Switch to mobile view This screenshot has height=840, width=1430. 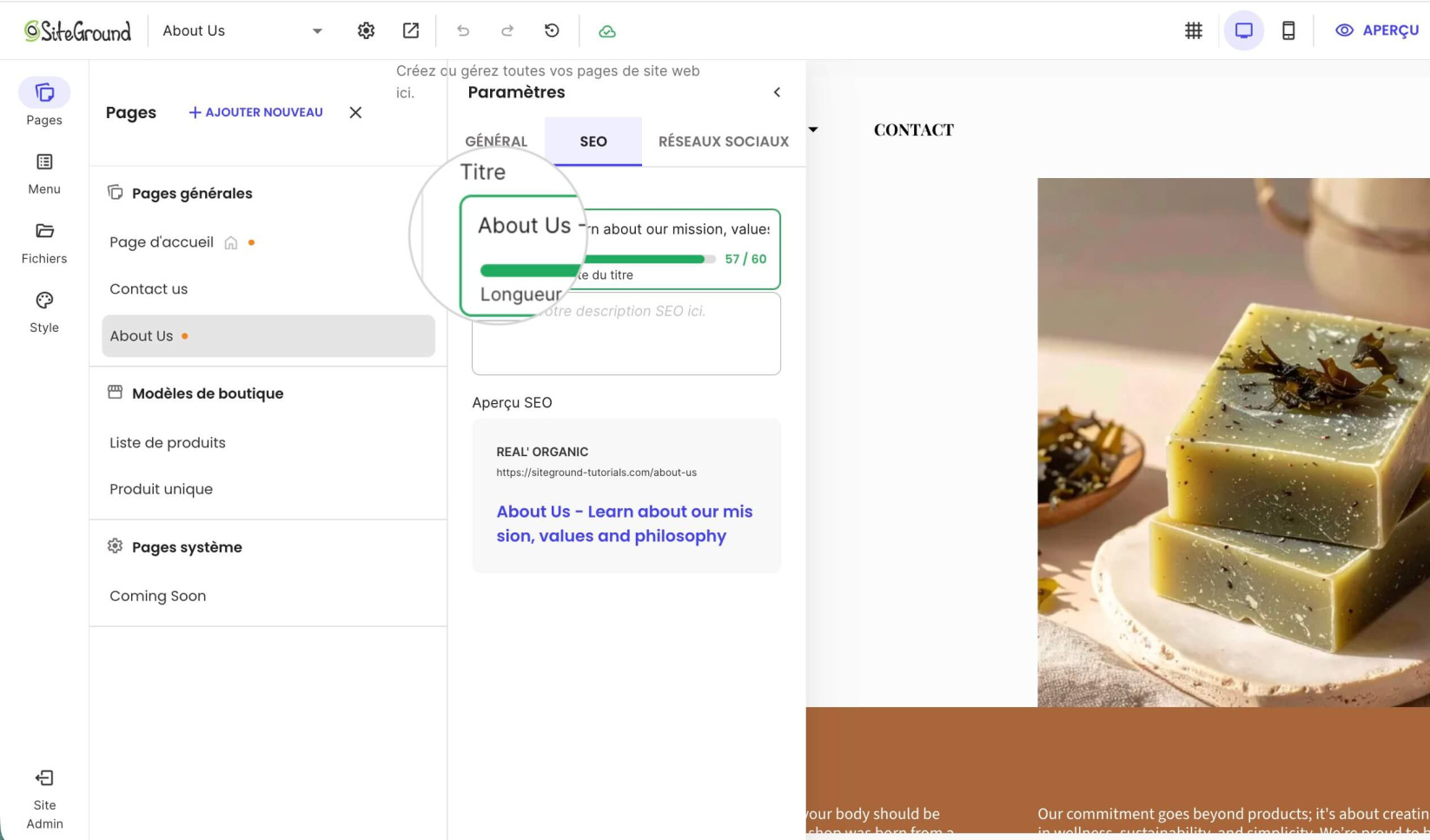1288,30
